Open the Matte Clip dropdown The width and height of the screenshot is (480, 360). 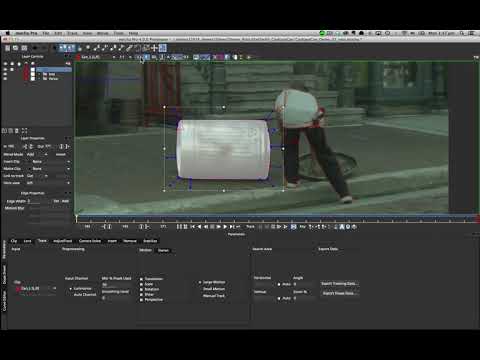coord(51,169)
